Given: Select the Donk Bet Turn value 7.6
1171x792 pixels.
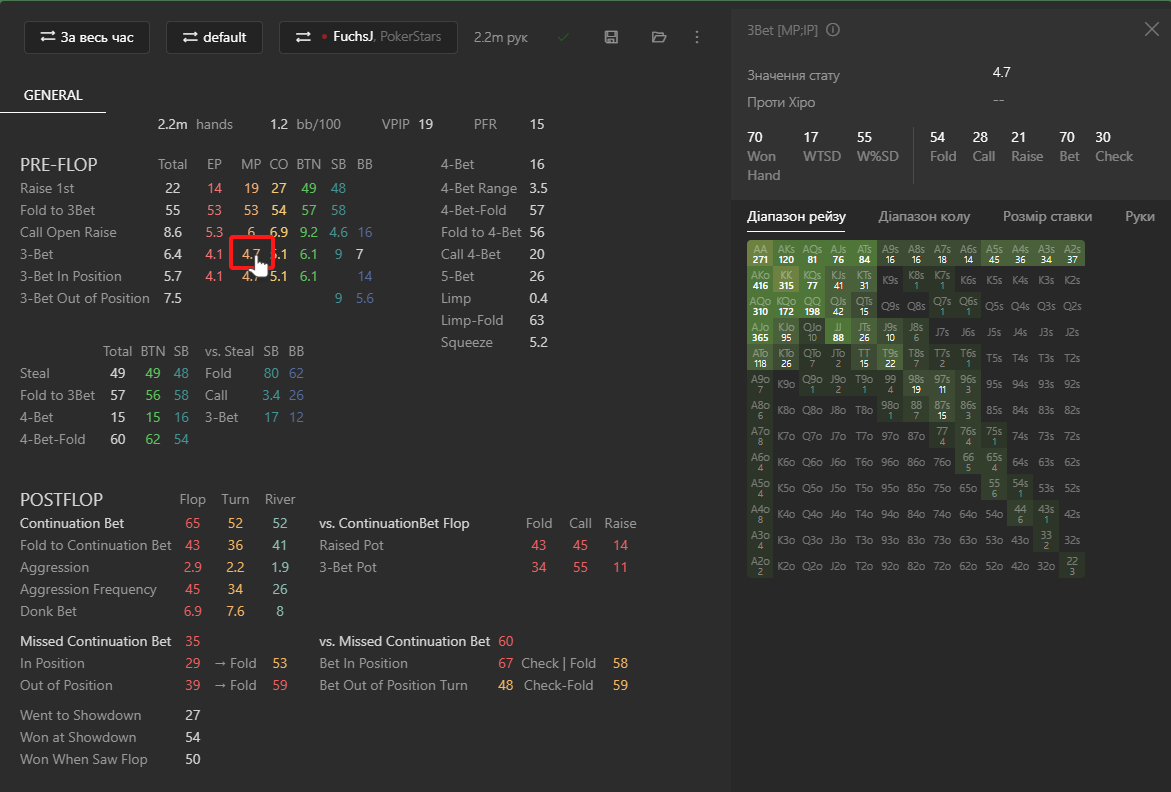Looking at the screenshot, I should [x=235, y=611].
